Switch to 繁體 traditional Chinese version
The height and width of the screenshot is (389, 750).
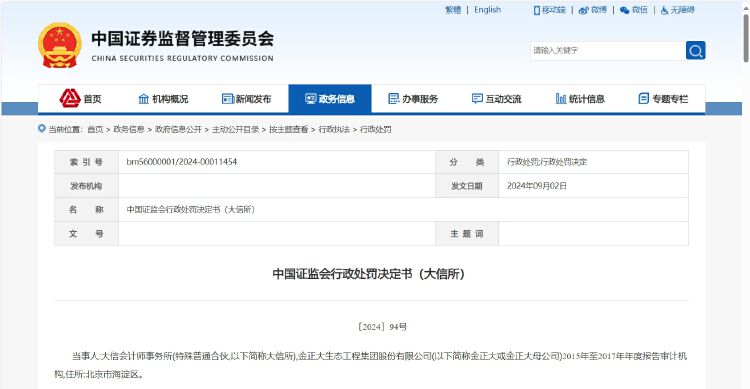click(453, 10)
